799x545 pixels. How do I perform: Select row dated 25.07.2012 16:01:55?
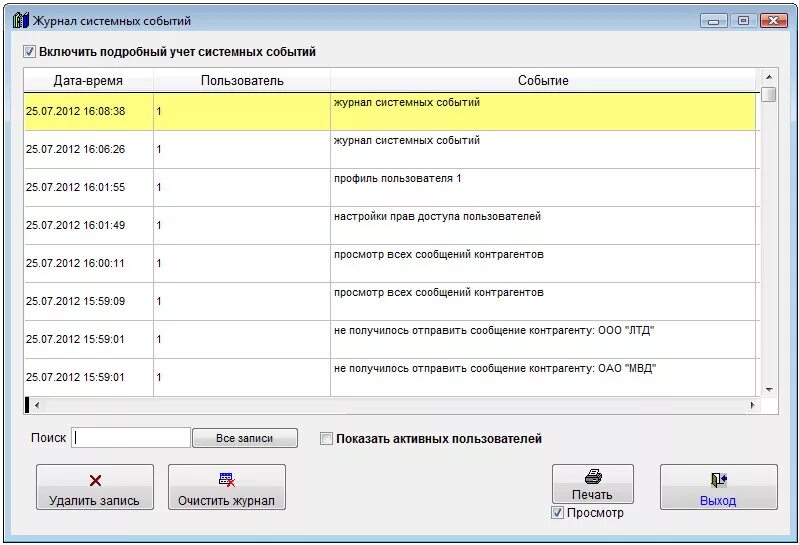point(391,187)
